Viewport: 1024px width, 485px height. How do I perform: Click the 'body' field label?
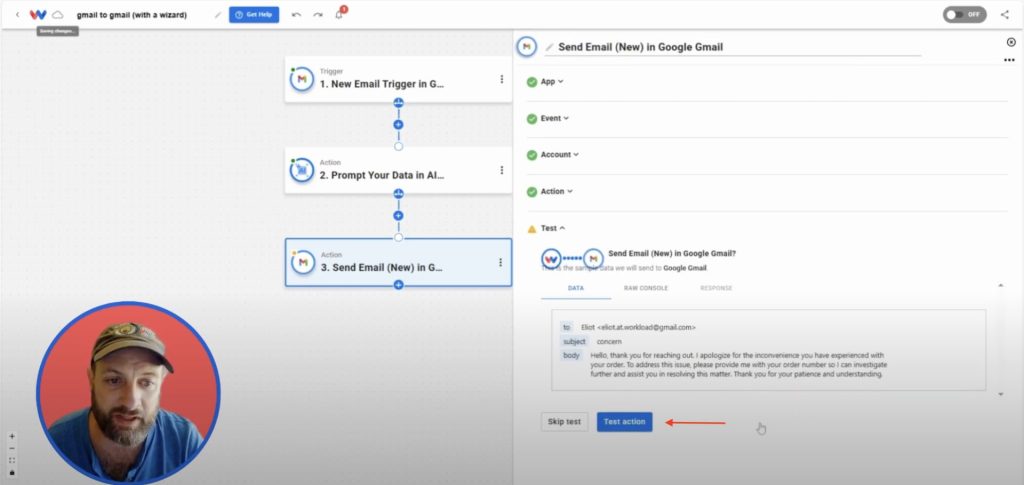[x=571, y=355]
